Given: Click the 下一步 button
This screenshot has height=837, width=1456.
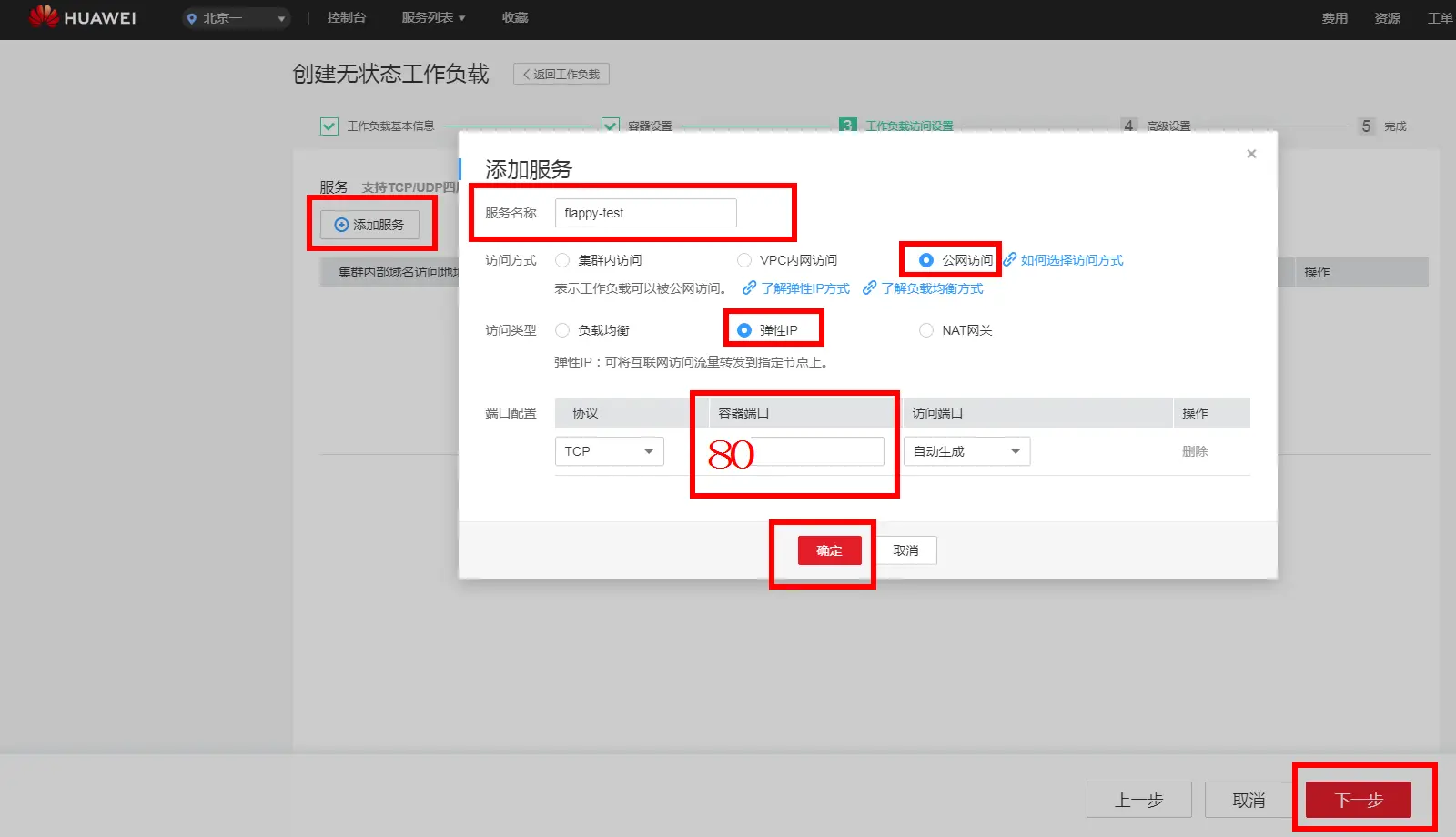Looking at the screenshot, I should pos(1359,800).
